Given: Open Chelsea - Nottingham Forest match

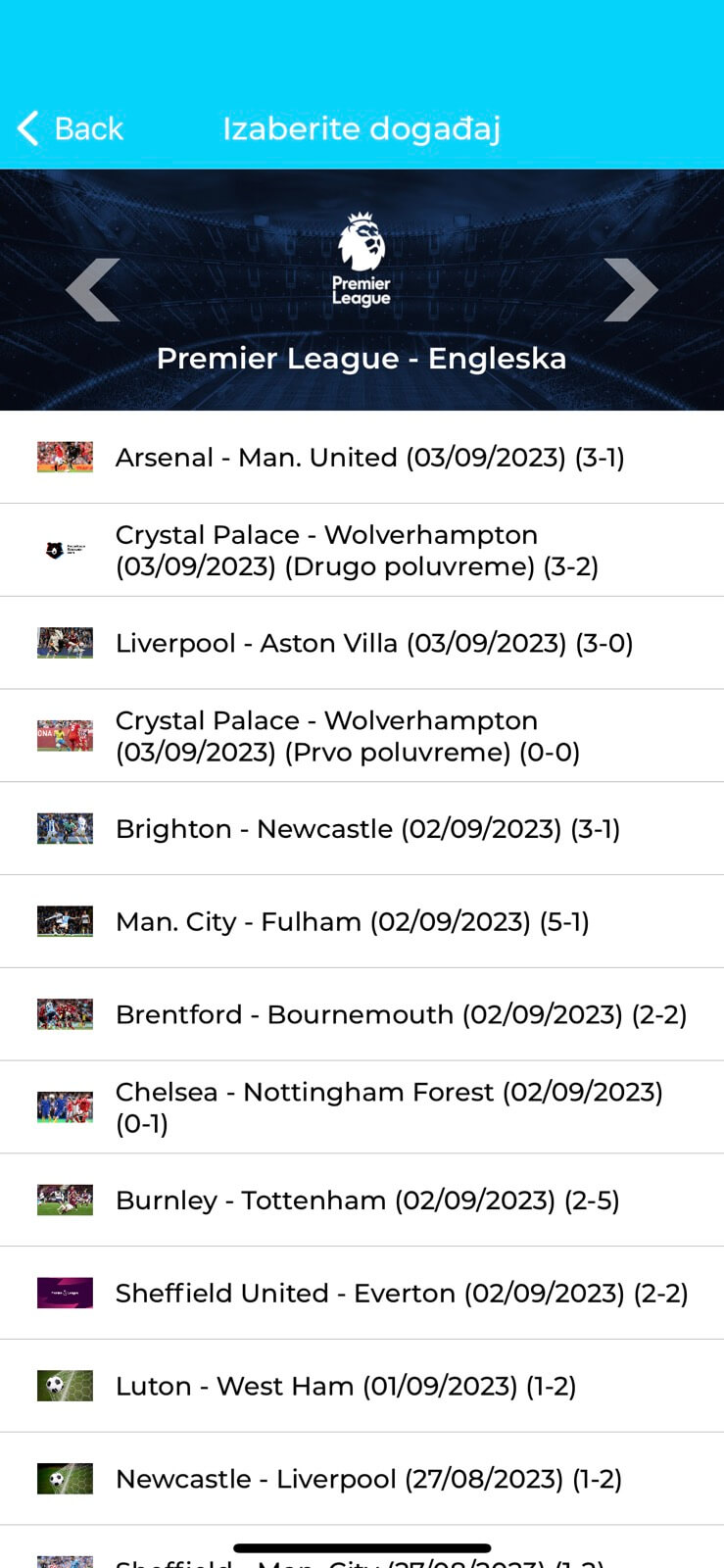Looking at the screenshot, I should [x=389, y=1107].
